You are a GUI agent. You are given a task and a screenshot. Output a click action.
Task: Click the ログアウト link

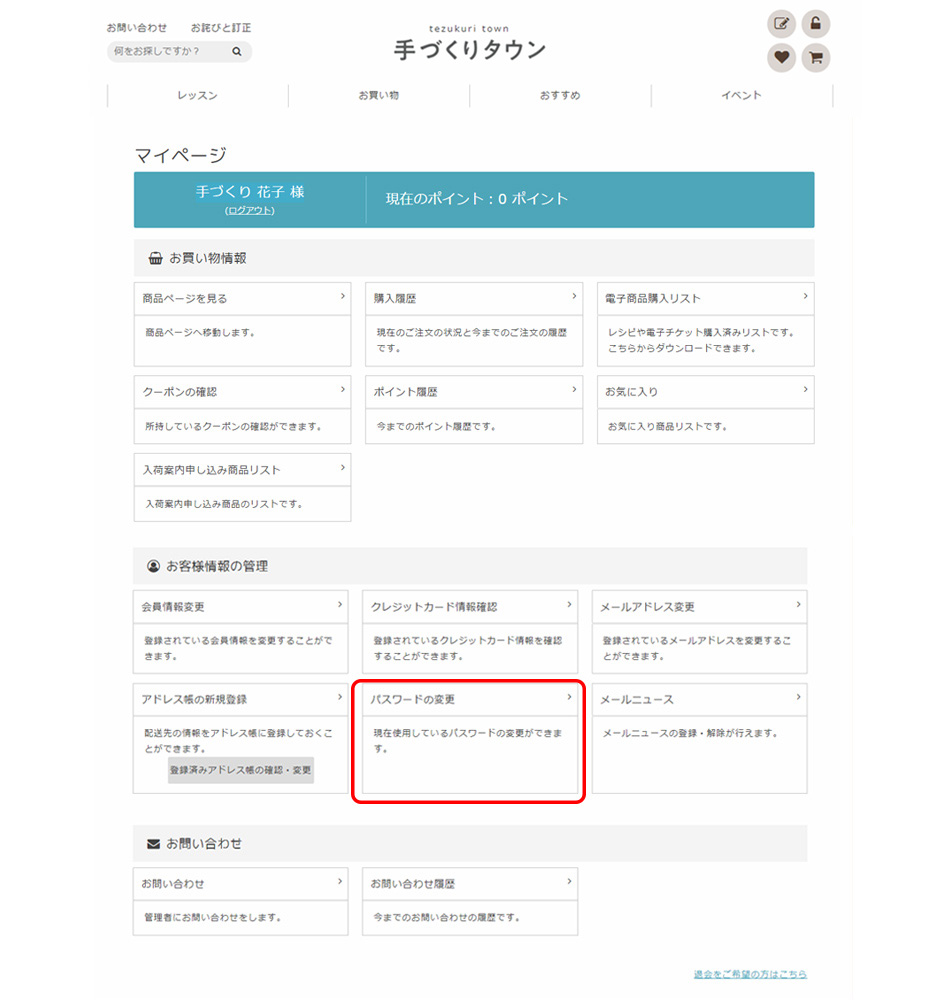(x=249, y=210)
